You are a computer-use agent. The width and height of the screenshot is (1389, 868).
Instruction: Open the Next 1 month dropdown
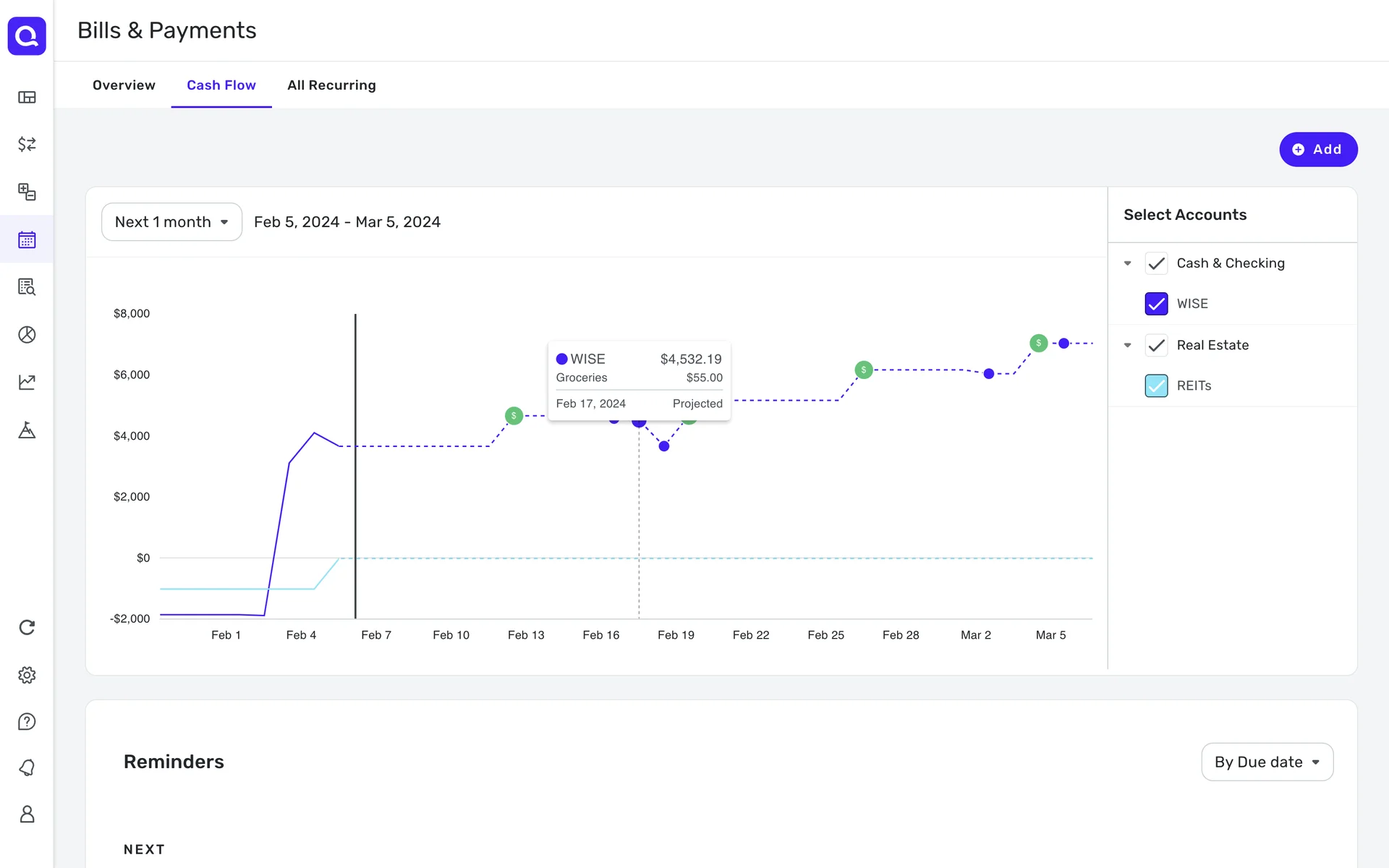click(171, 222)
